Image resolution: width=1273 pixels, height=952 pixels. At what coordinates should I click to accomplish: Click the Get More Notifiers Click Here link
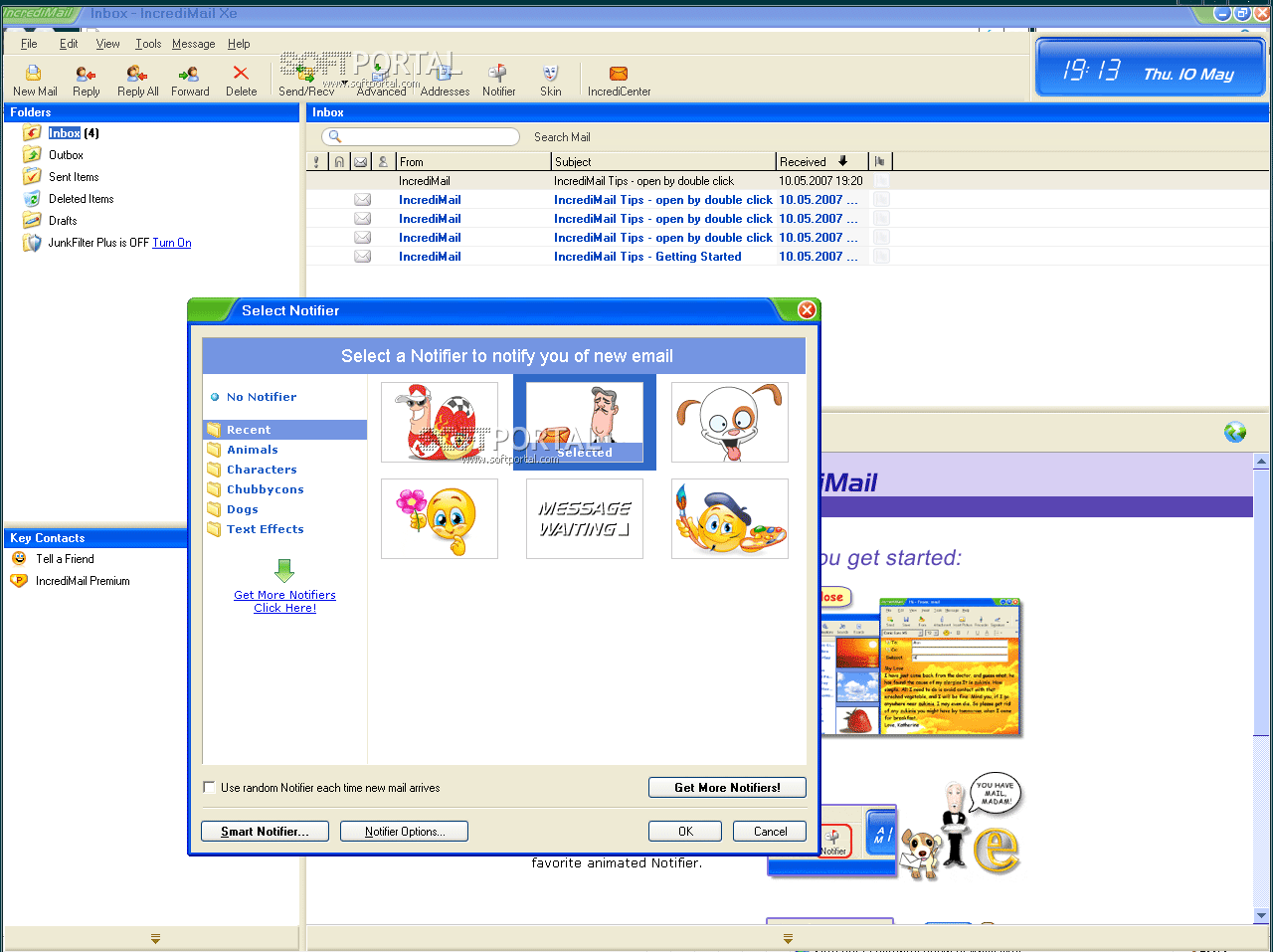point(285,601)
